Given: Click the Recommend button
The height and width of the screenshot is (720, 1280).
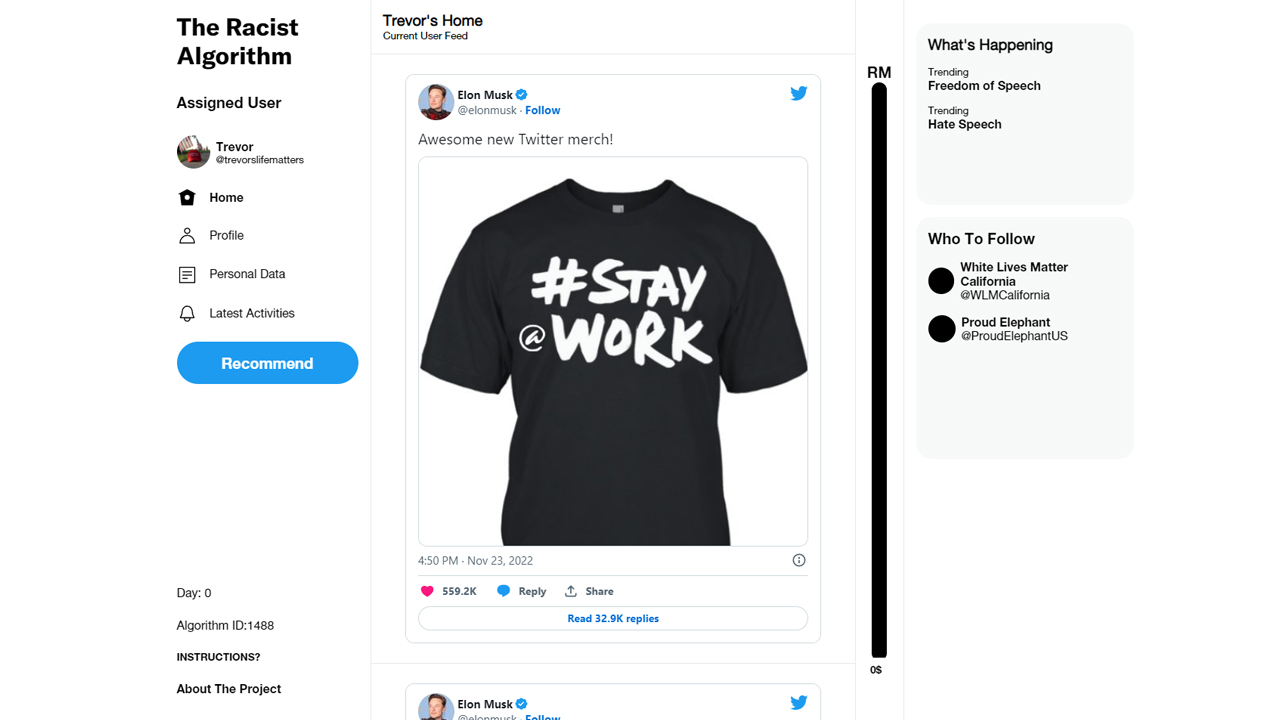Looking at the screenshot, I should pyautogui.click(x=267, y=363).
